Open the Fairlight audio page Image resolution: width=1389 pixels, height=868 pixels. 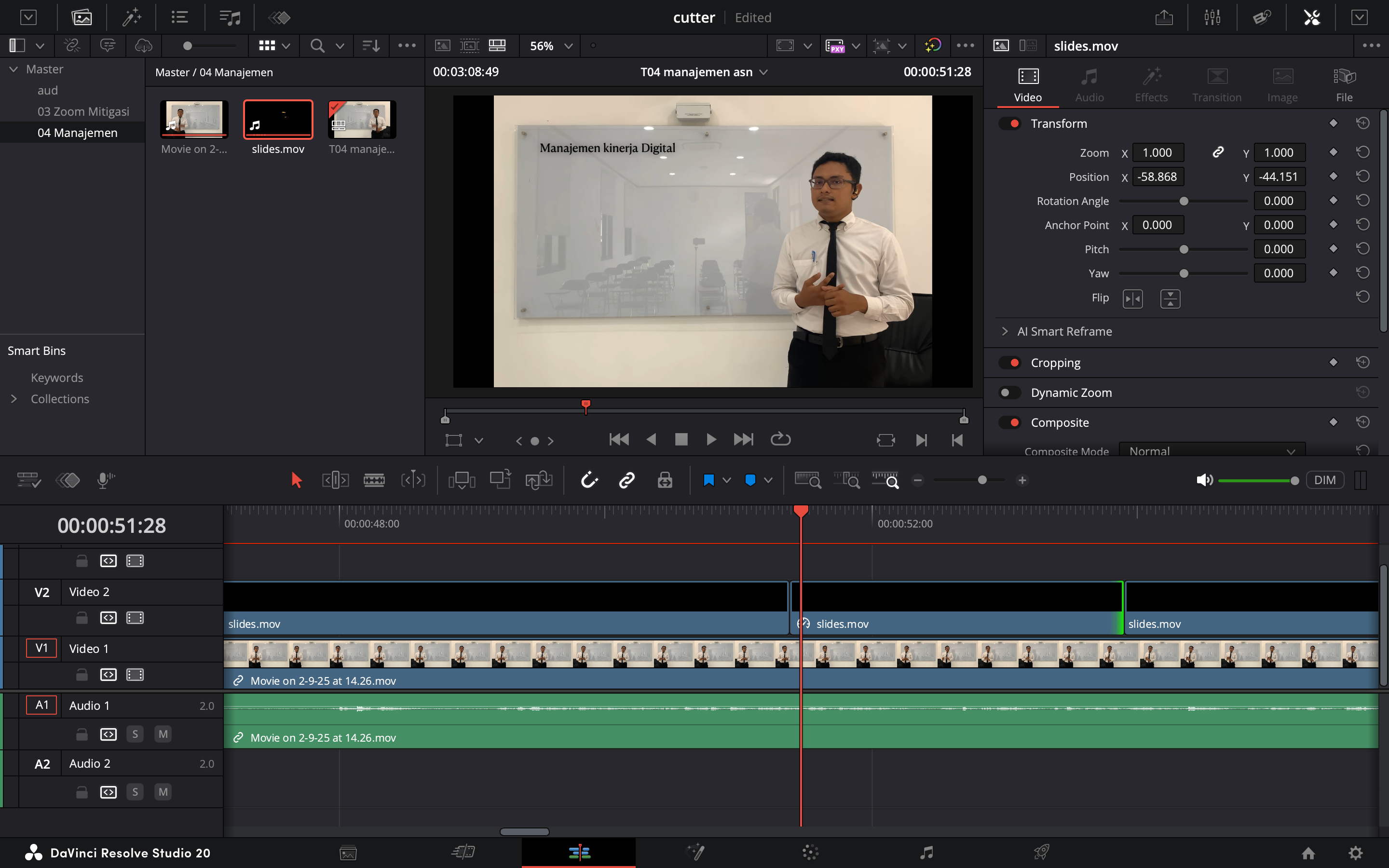pos(926,853)
